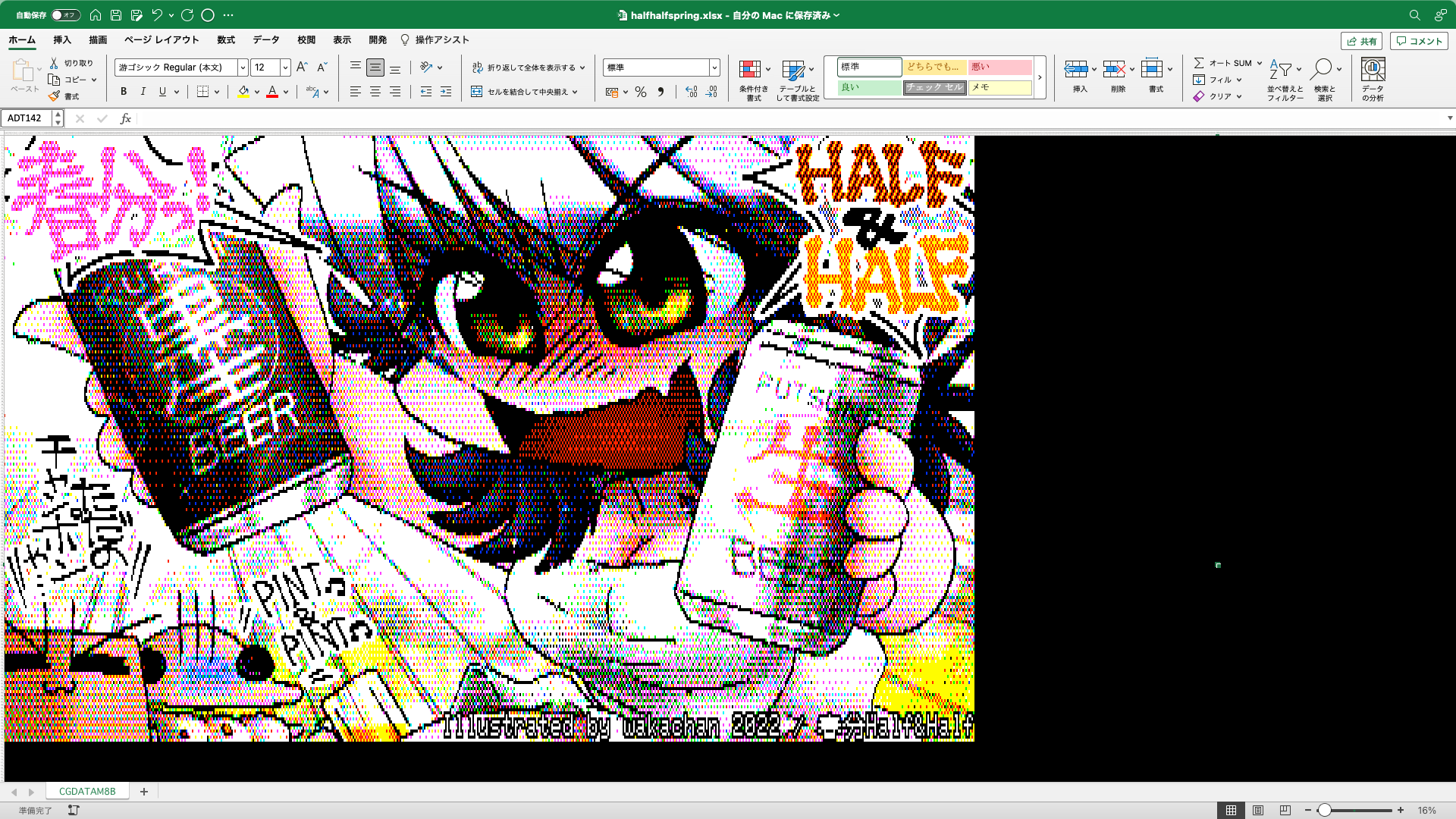Open the number format dropdown
The width and height of the screenshot is (1456, 819).
click(x=714, y=67)
